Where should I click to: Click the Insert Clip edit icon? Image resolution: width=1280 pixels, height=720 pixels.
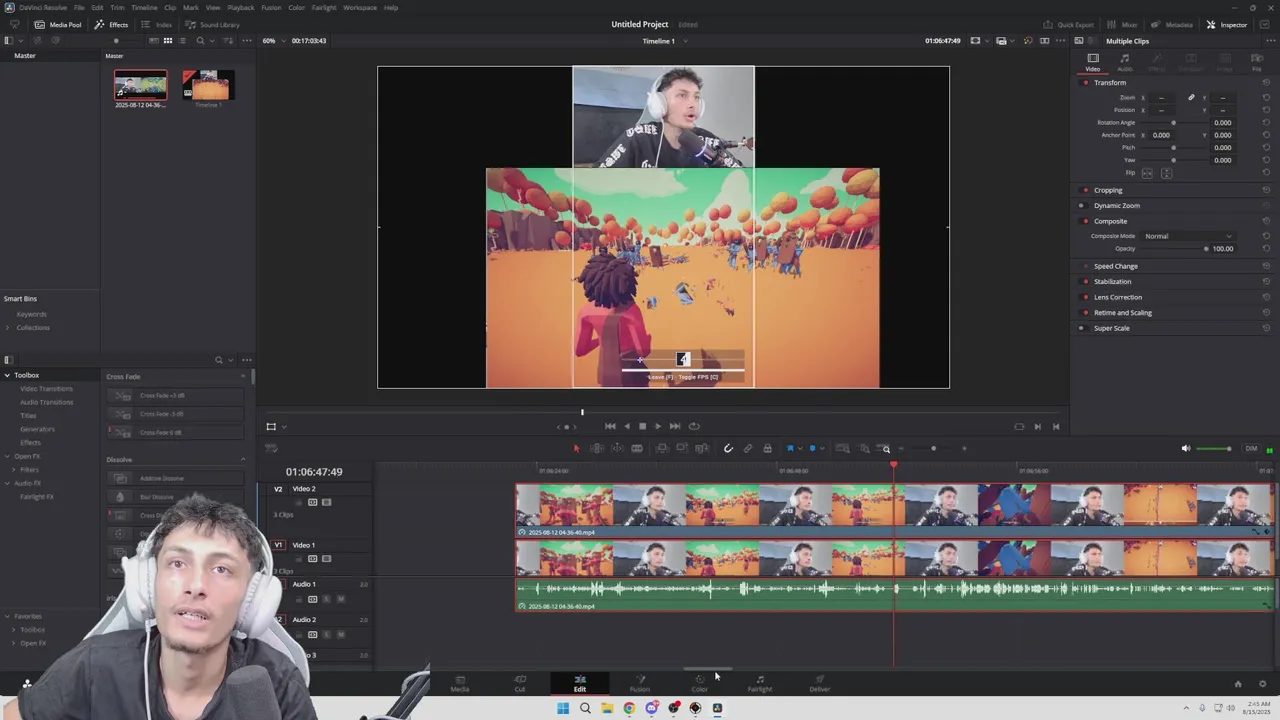coord(662,448)
